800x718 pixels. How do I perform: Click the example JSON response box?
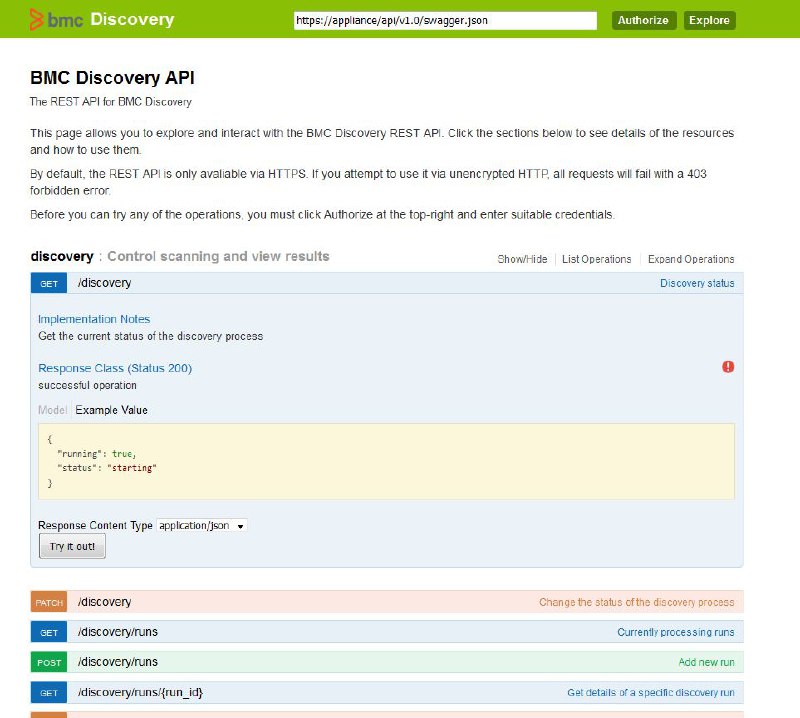pos(386,461)
